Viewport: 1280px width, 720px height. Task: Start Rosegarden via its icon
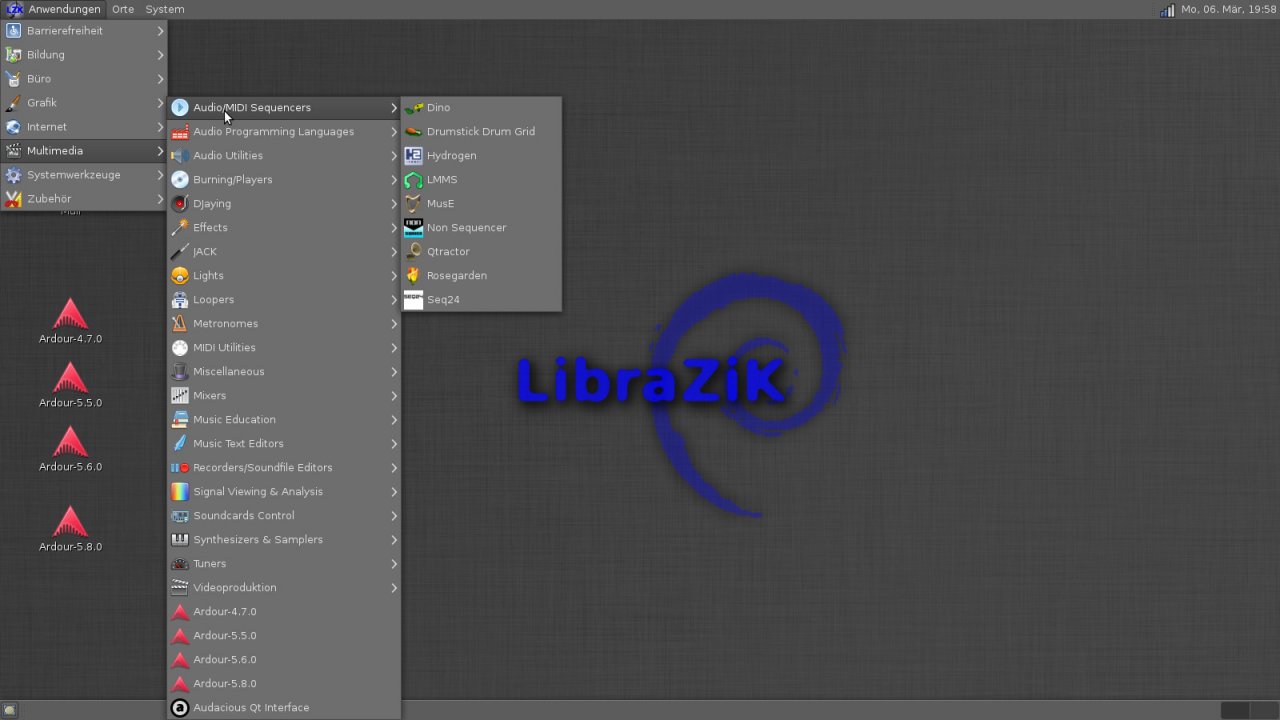point(413,276)
